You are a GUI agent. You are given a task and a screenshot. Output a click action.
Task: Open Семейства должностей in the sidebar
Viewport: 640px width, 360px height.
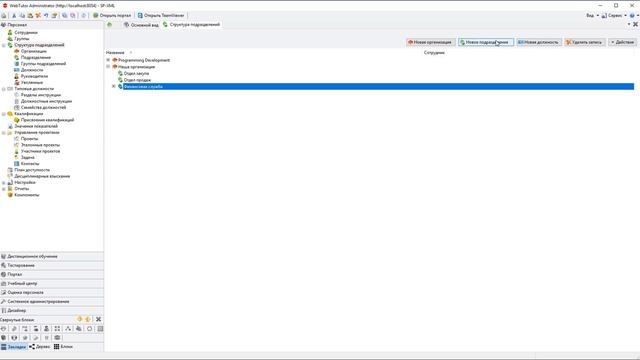[x=43, y=107]
